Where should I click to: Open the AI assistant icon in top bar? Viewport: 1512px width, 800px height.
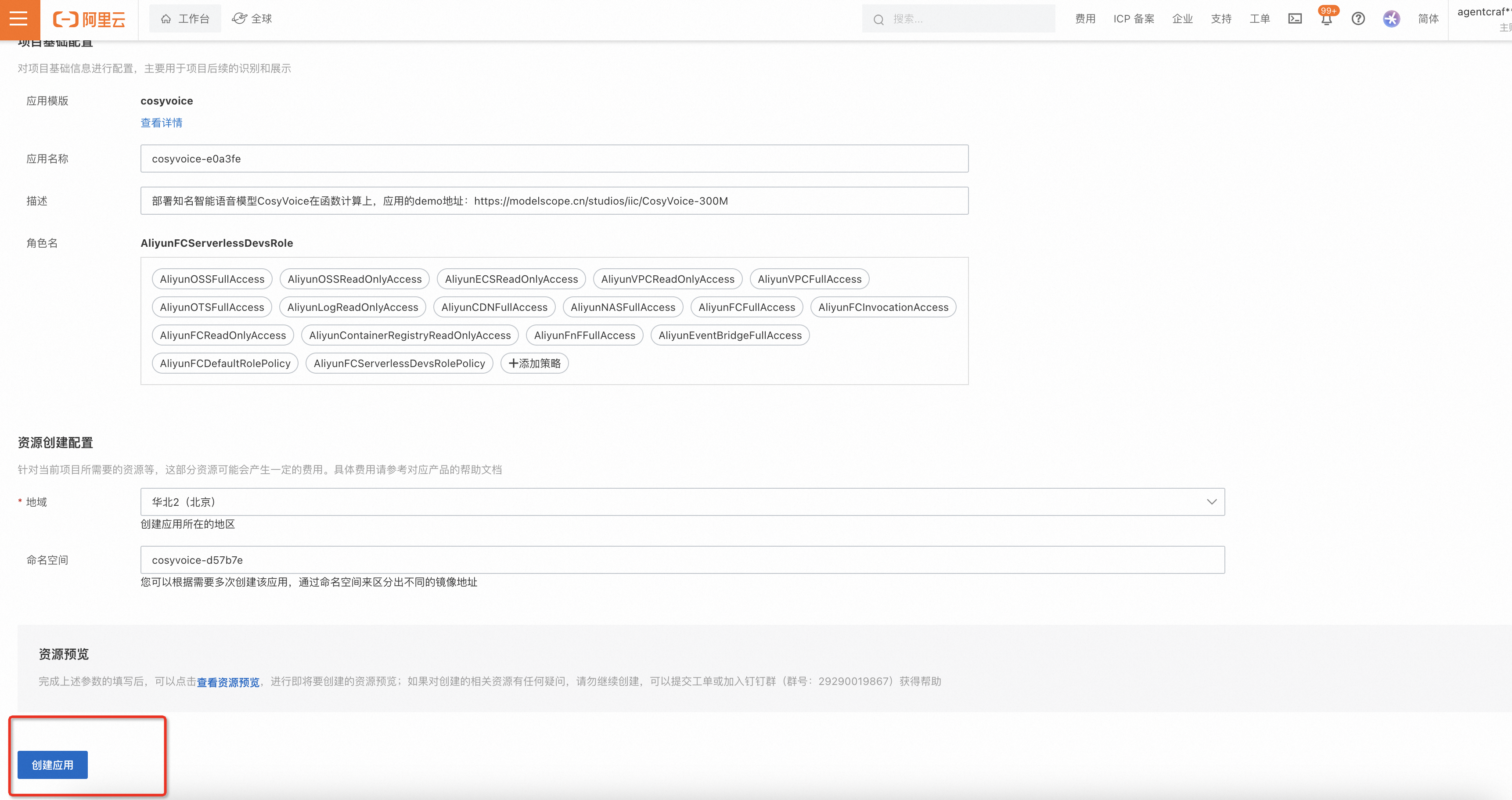click(1390, 18)
